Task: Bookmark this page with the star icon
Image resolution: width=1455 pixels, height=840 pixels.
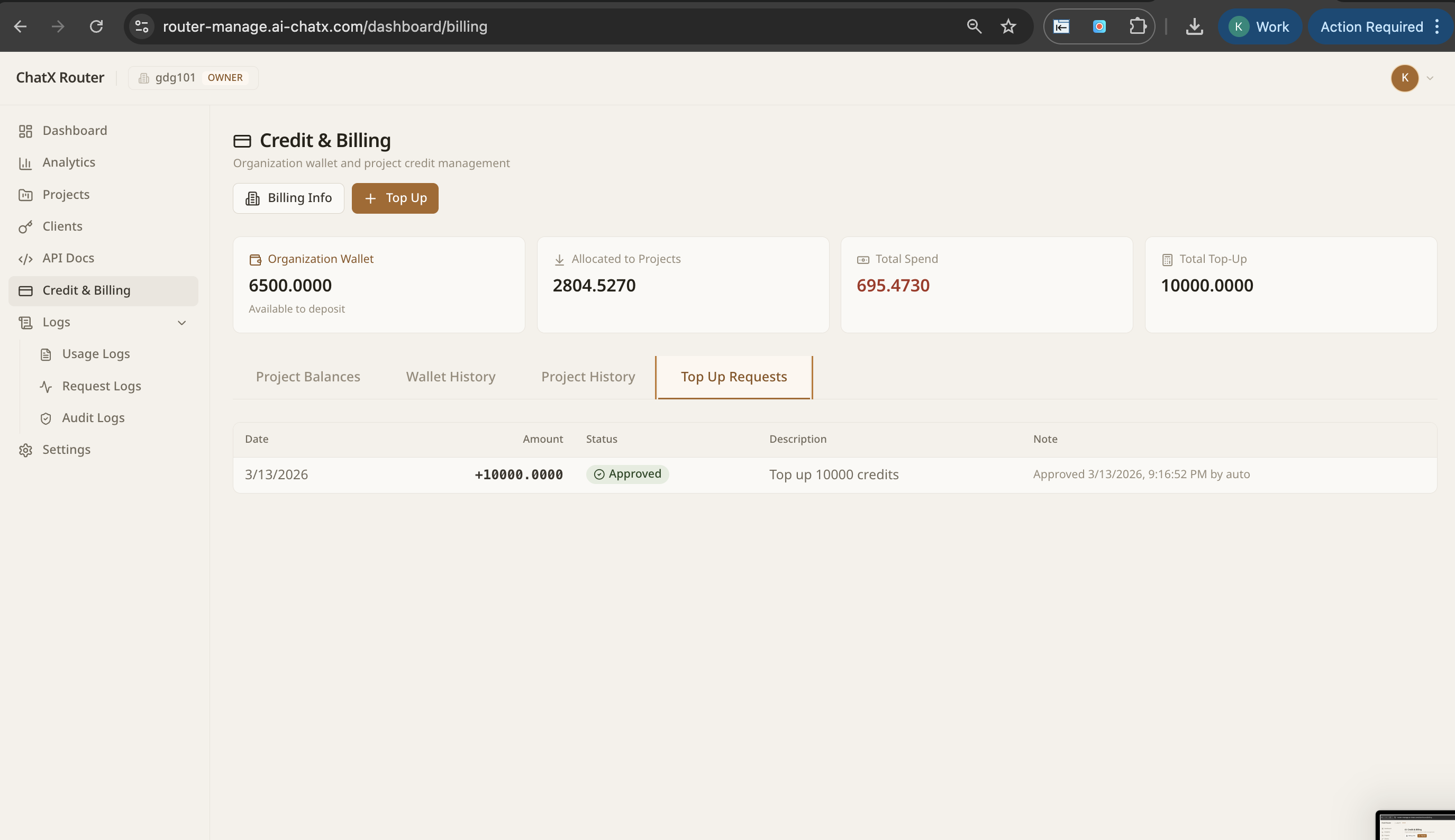Action: point(1008,26)
